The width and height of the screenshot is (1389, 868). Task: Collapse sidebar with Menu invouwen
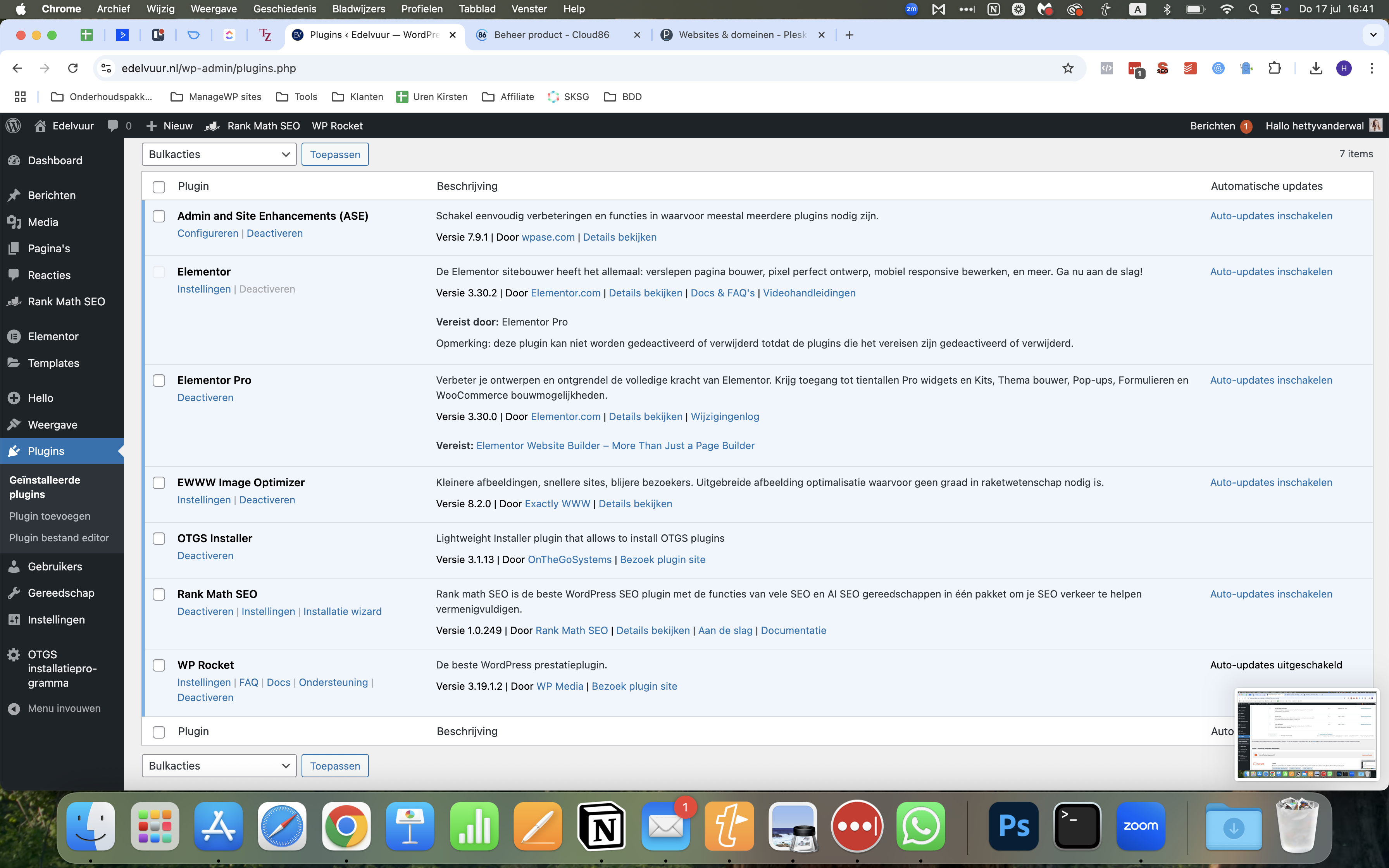click(55, 708)
